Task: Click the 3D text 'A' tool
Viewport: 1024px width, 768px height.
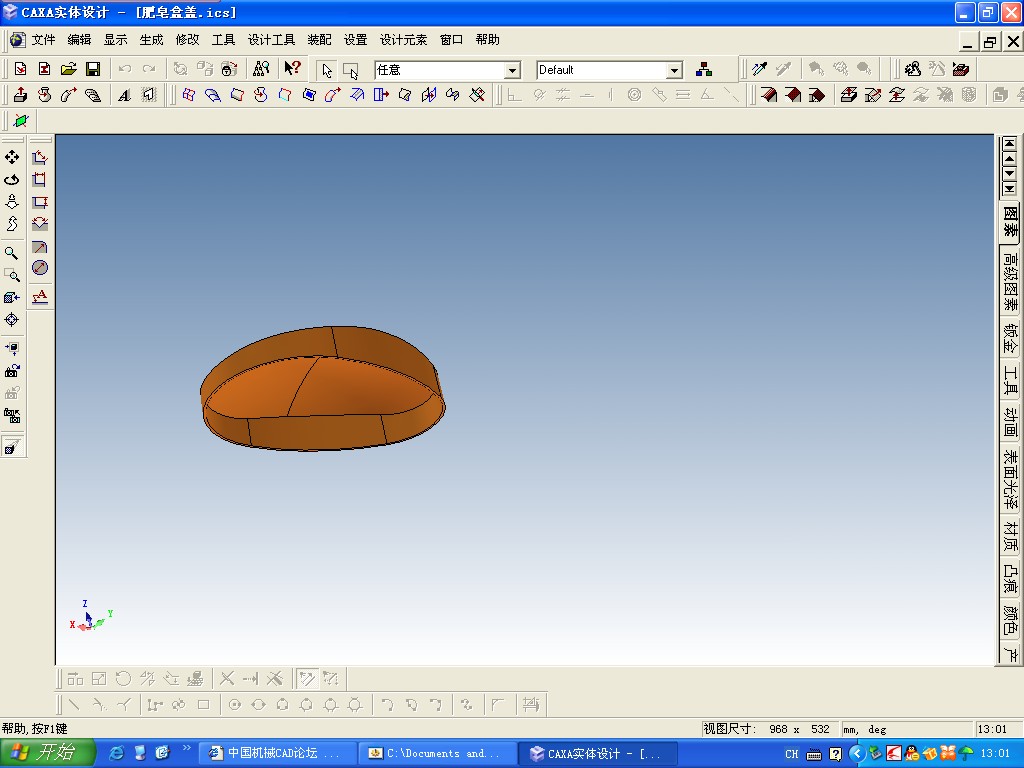Action: [x=124, y=95]
